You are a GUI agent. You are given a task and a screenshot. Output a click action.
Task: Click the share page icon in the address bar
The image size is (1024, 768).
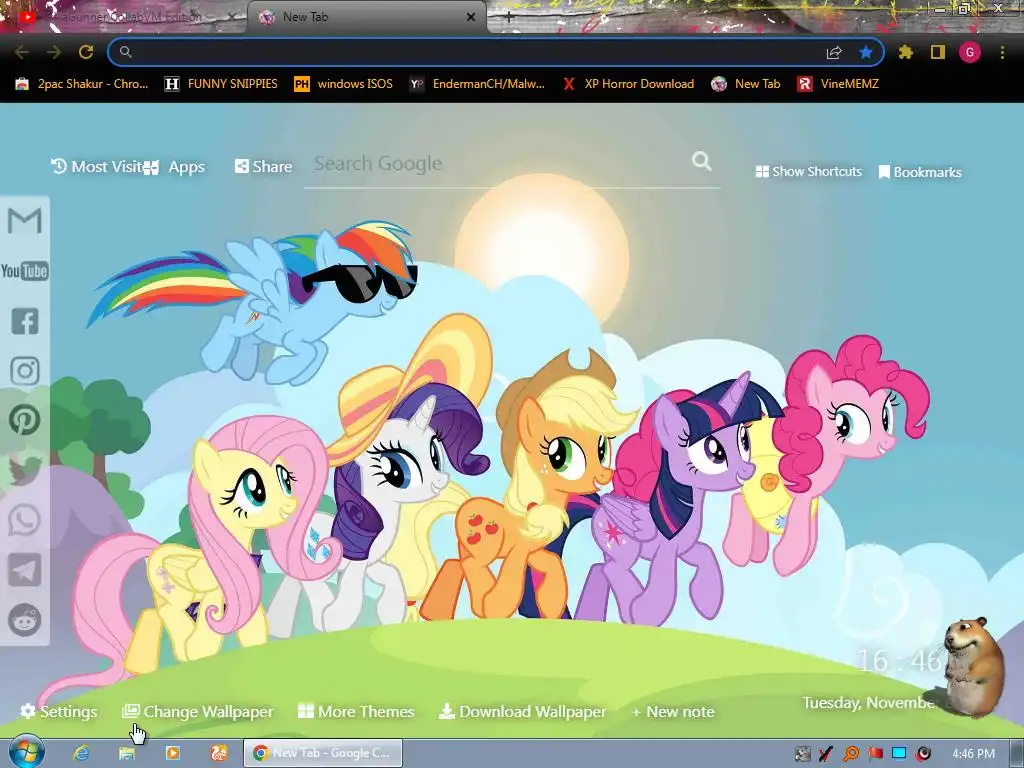tap(834, 52)
